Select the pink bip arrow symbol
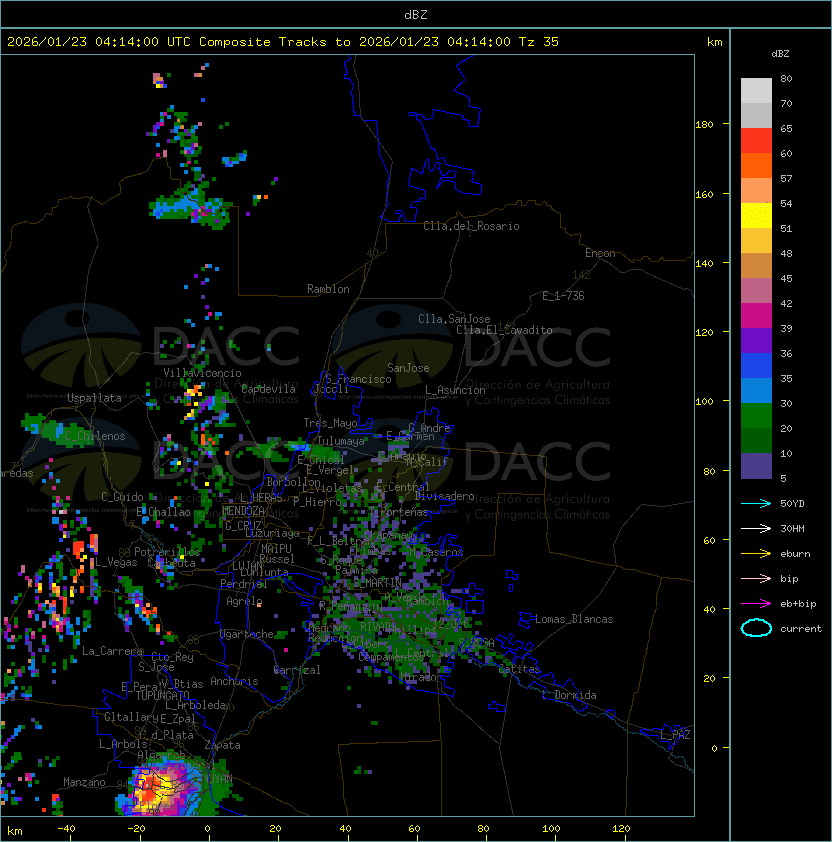The image size is (832, 842). click(756, 578)
